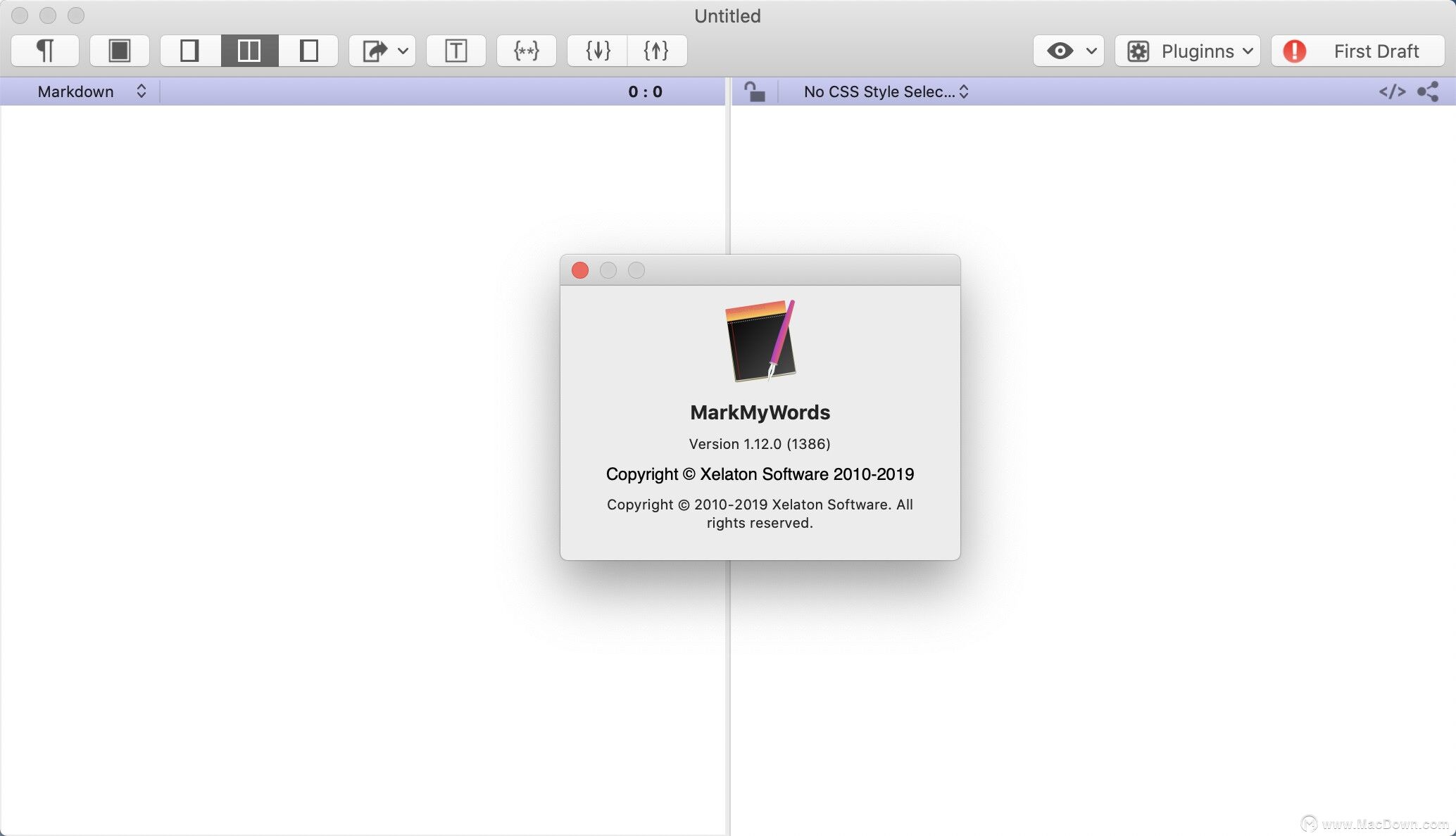Image resolution: width=1456 pixels, height=836 pixels.
Task: Click the braces down-arrow icon
Action: tap(598, 51)
